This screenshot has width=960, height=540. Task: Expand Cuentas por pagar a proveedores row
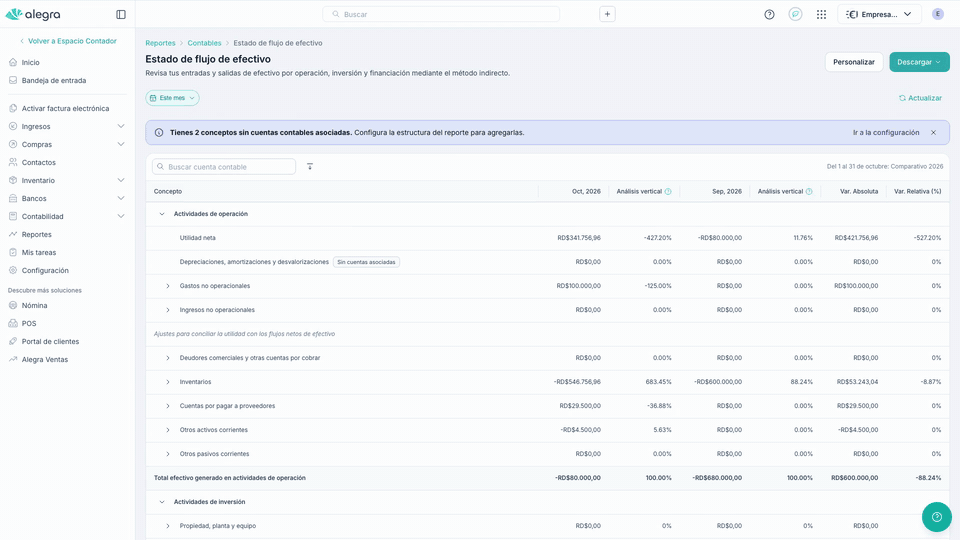(x=168, y=406)
